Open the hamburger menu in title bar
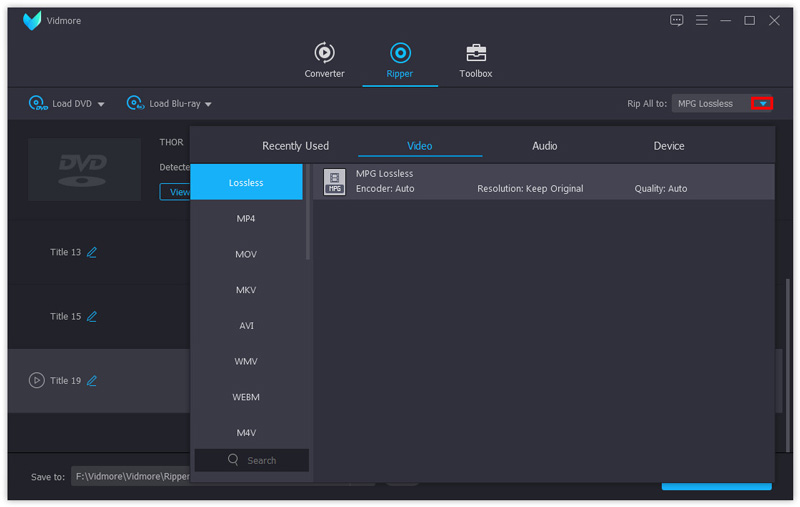800x507 pixels. tap(702, 20)
